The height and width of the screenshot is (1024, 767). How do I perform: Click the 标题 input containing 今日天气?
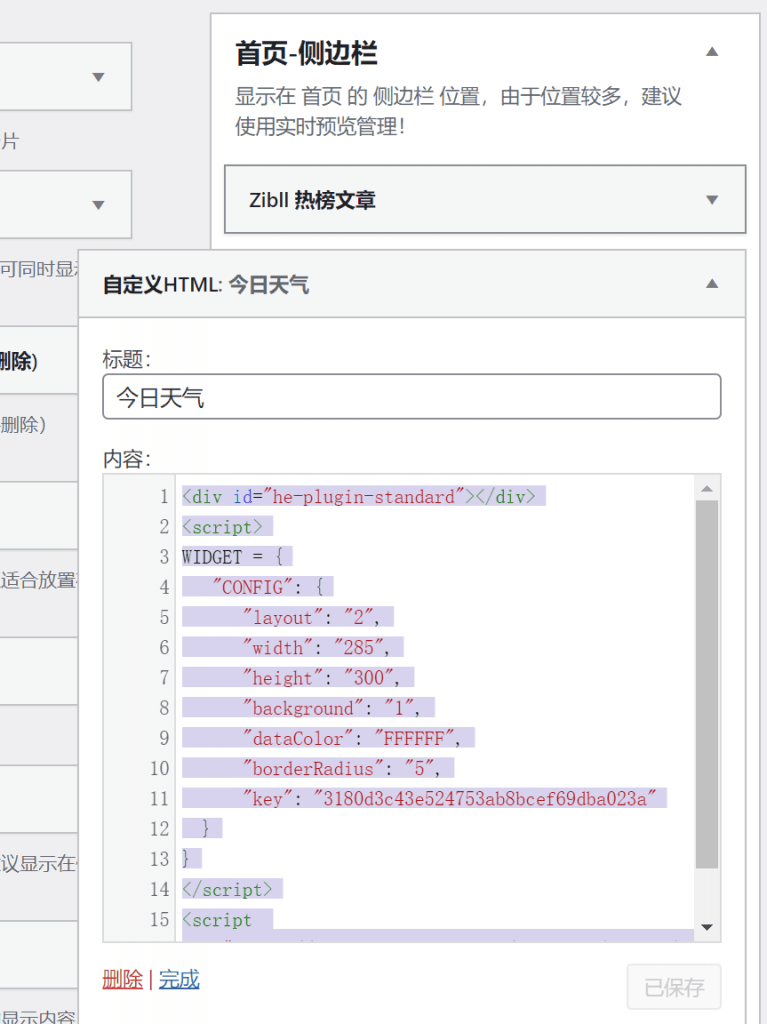tap(411, 397)
